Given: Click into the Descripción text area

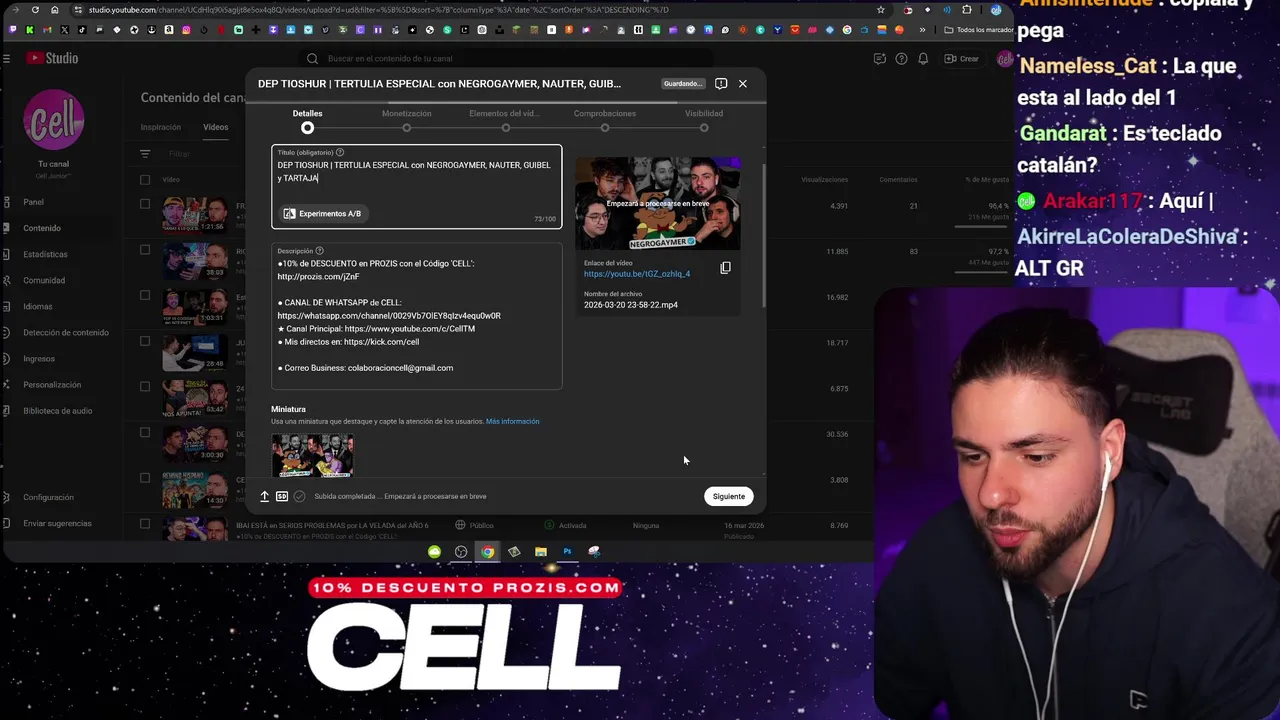Looking at the screenshot, I should pyautogui.click(x=416, y=316).
